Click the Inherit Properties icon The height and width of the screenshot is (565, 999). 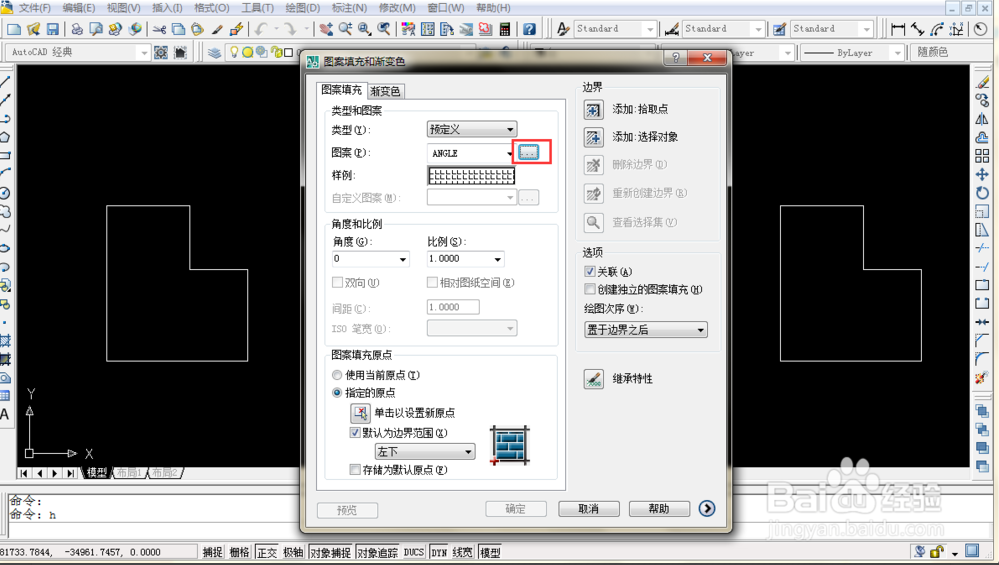(594, 379)
